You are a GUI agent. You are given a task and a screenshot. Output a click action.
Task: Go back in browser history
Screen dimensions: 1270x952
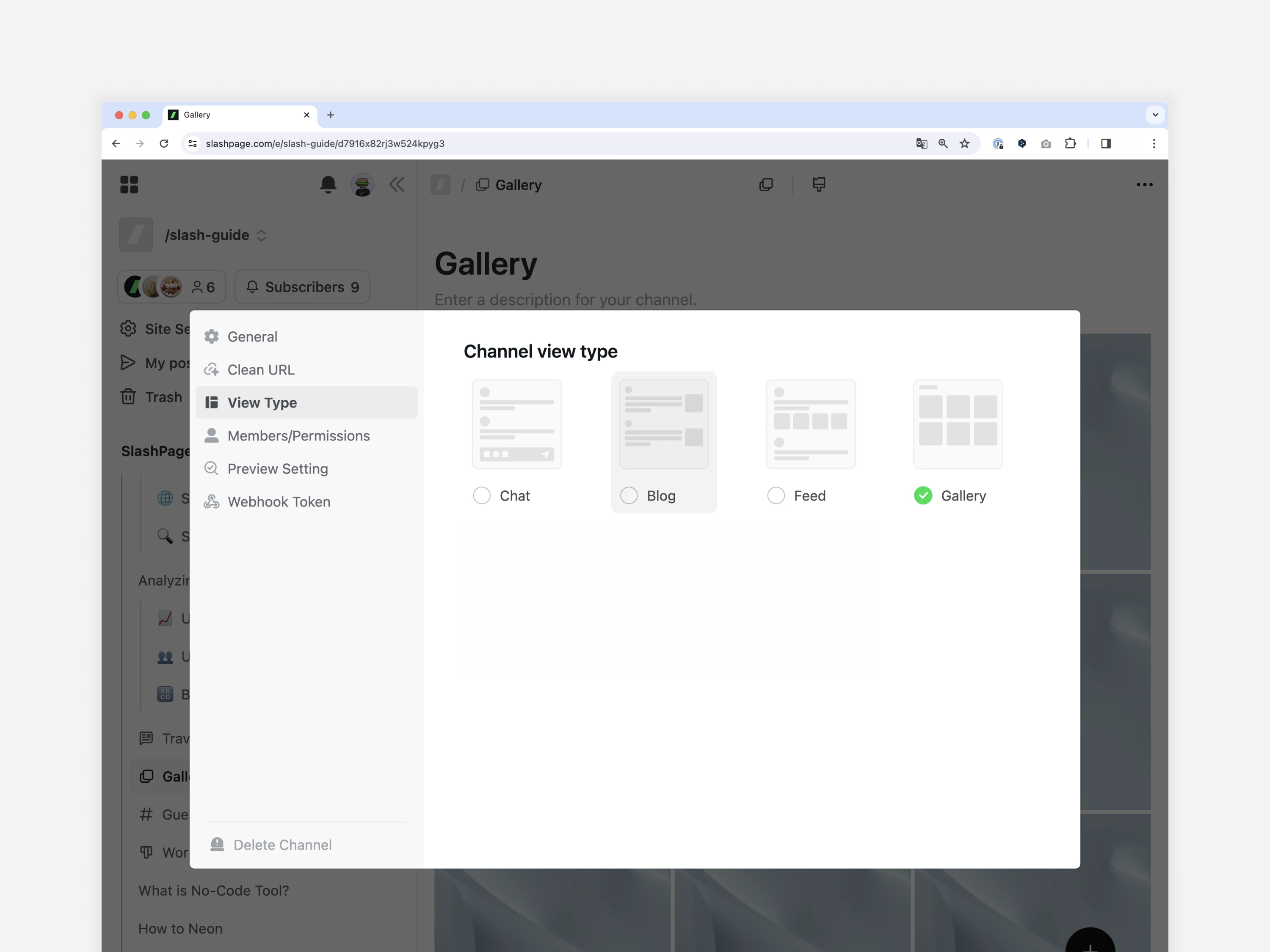pos(116,143)
